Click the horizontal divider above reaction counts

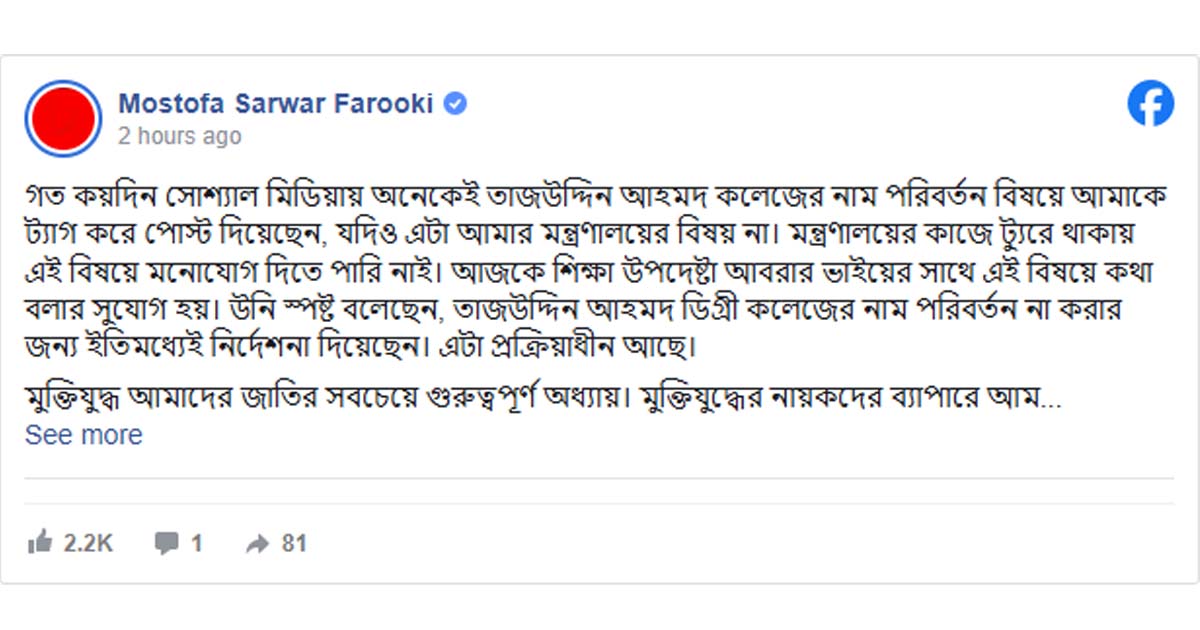click(599, 479)
